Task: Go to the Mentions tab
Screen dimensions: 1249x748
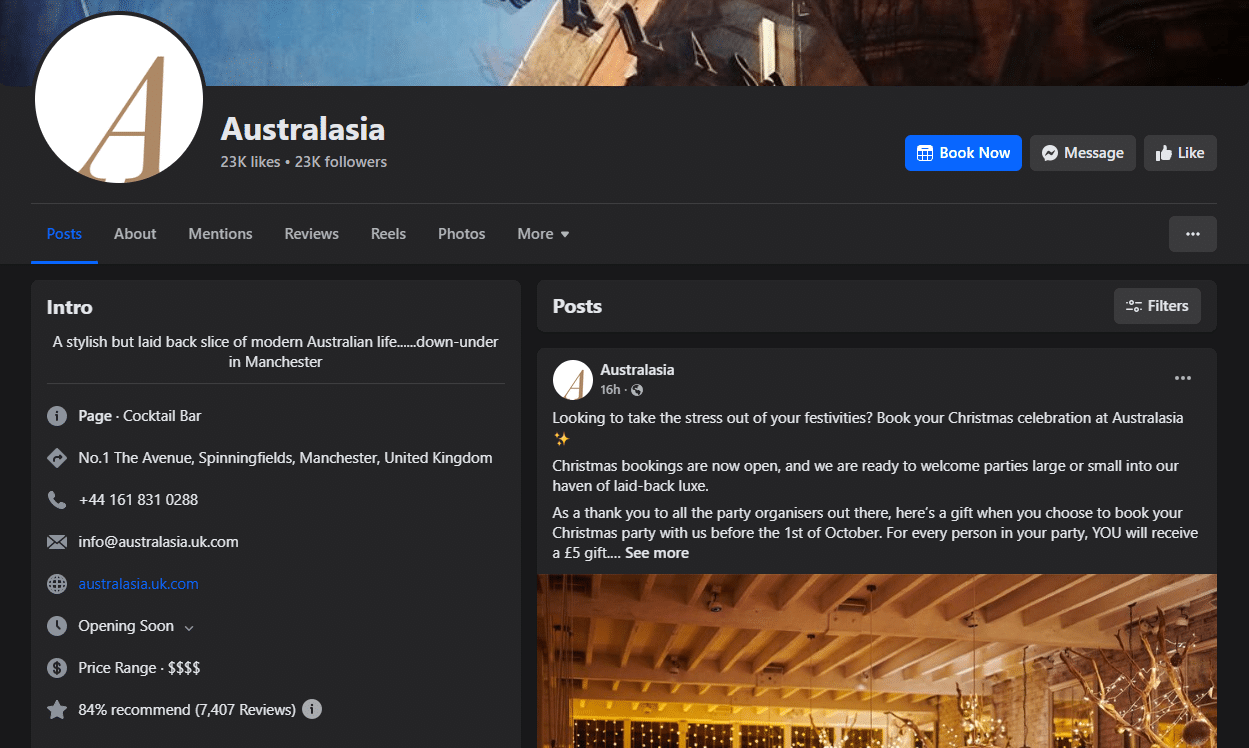Action: 220,234
